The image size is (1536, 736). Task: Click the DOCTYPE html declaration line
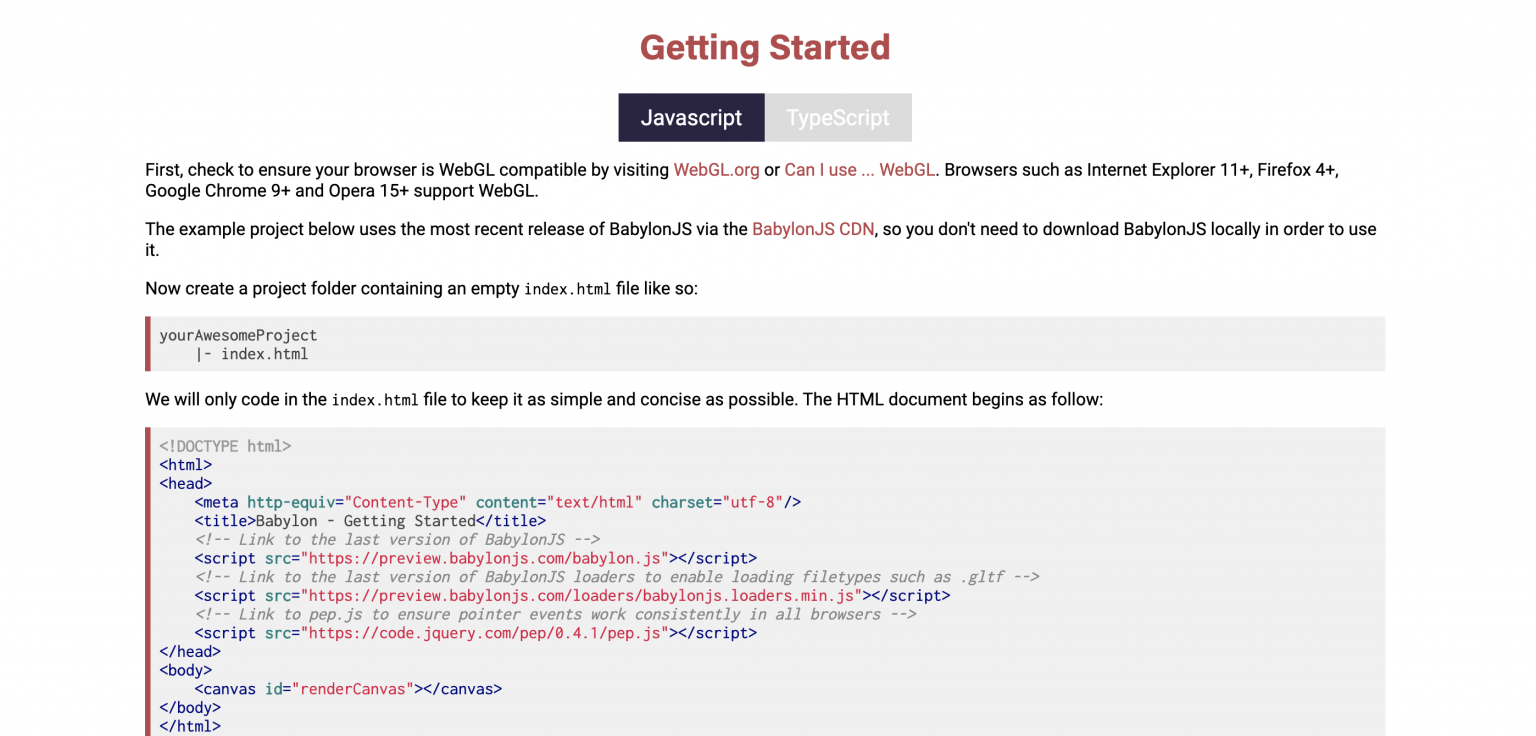[x=225, y=445]
